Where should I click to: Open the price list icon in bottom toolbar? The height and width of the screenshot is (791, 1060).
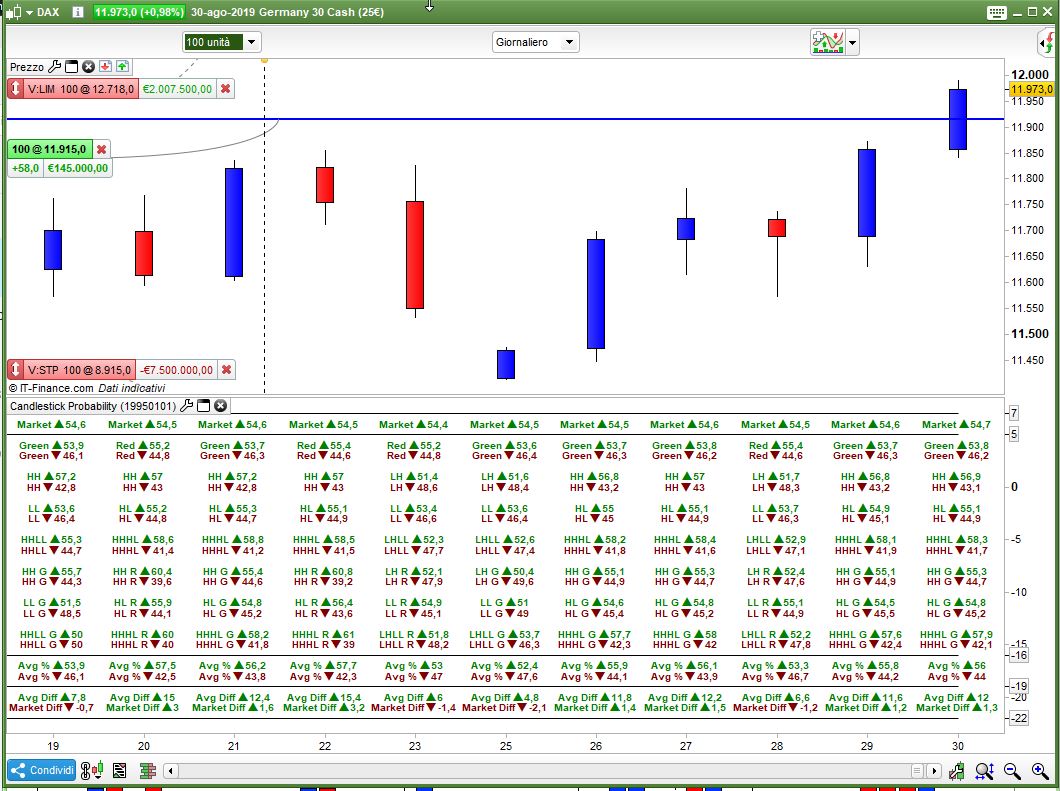(120, 770)
